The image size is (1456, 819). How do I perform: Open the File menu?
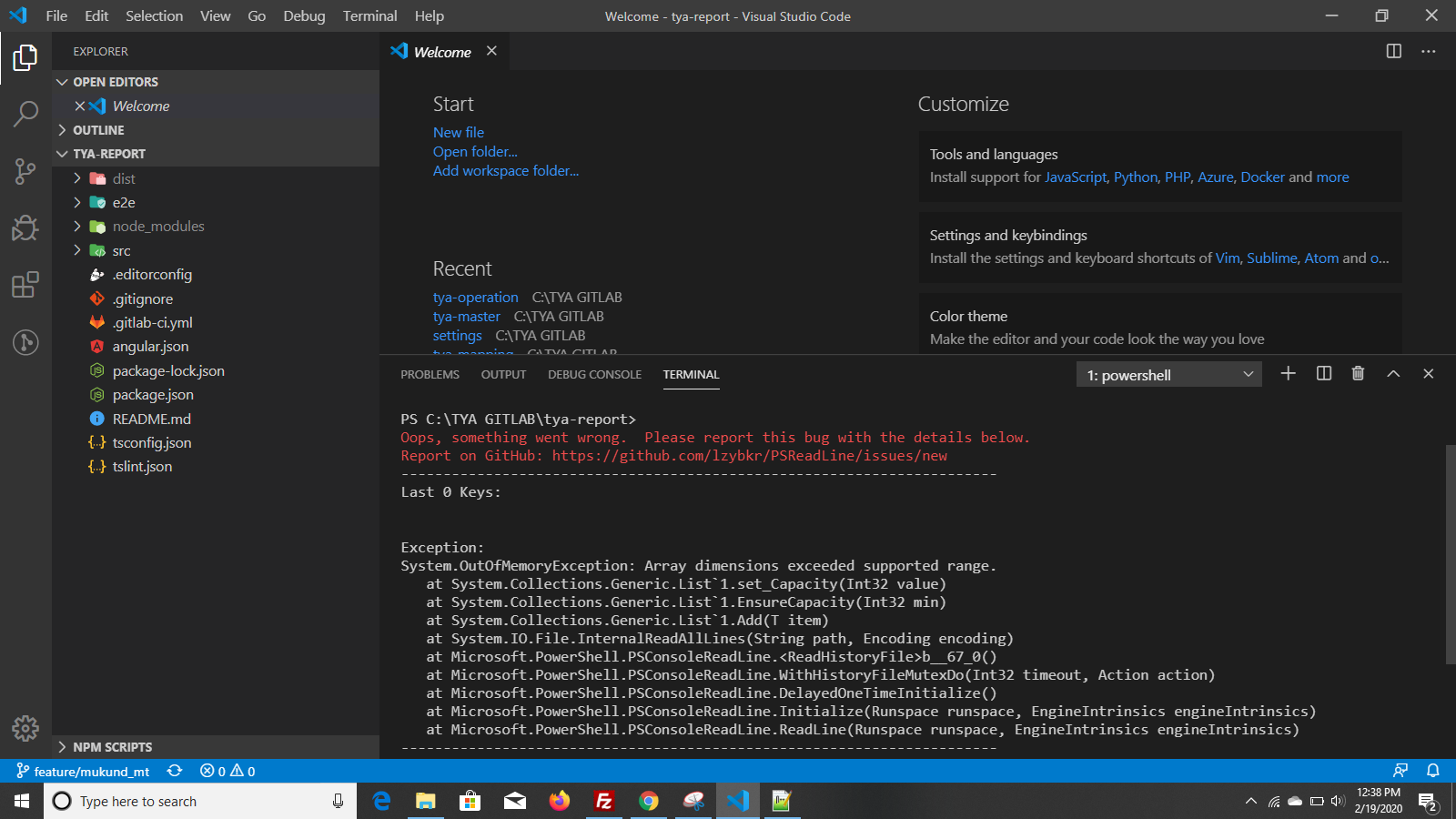56,15
